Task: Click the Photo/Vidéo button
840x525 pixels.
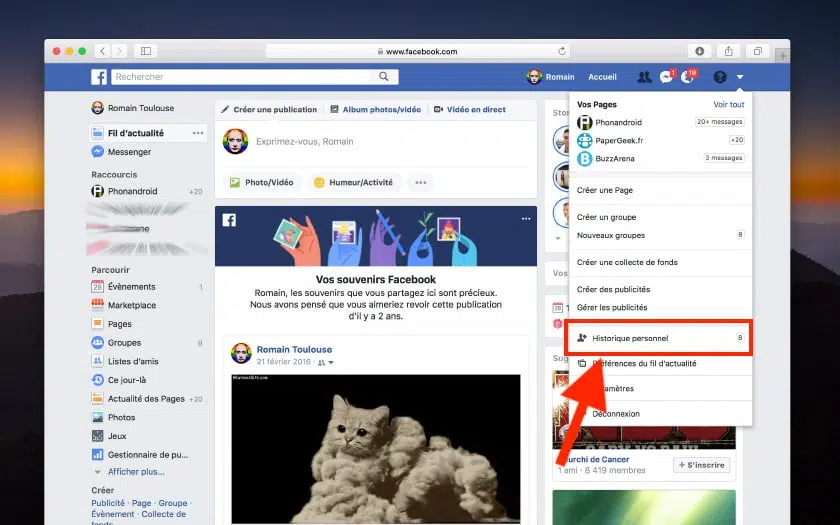Action: click(262, 182)
